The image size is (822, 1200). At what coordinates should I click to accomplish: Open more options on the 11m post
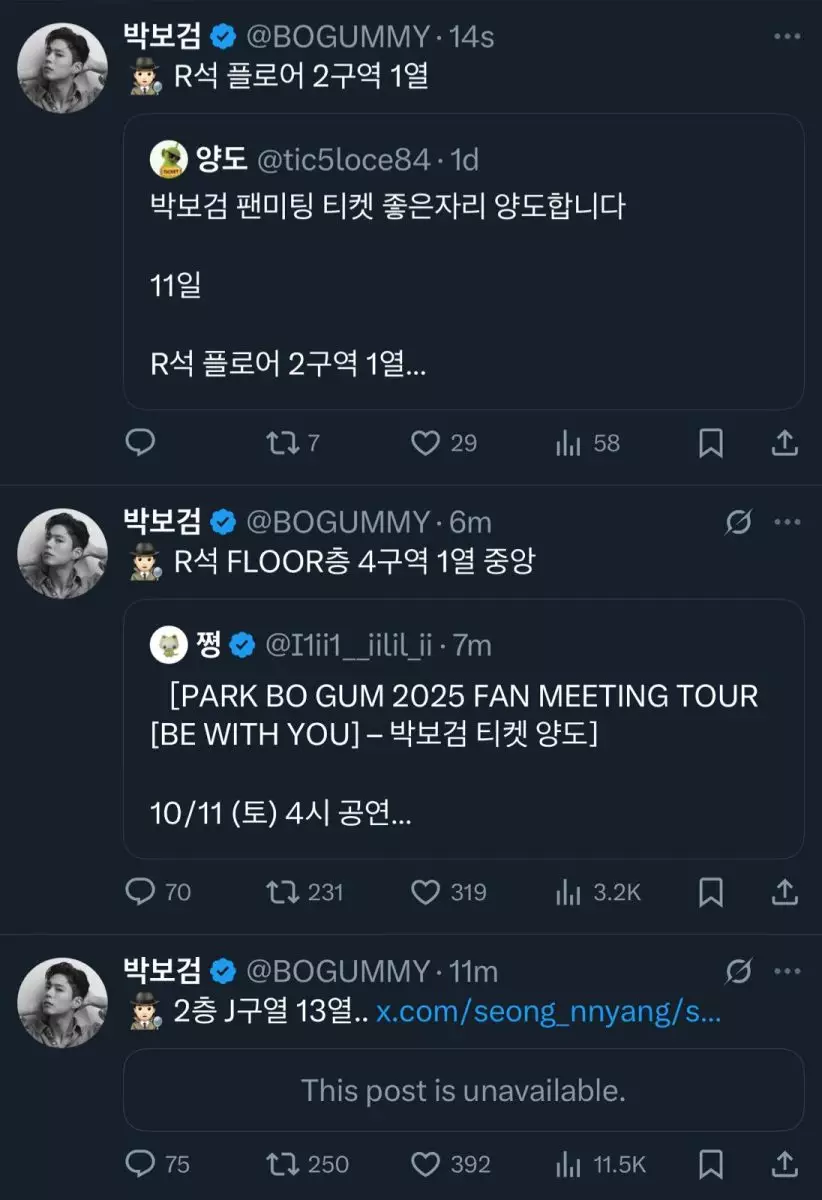point(788,971)
